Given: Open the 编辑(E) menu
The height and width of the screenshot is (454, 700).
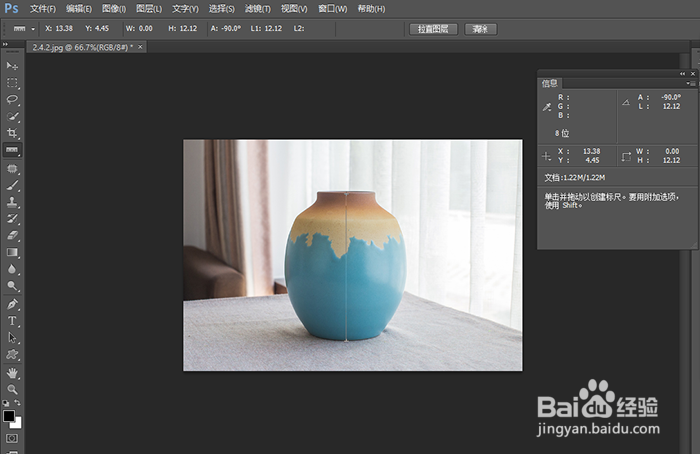Looking at the screenshot, I should point(79,8).
